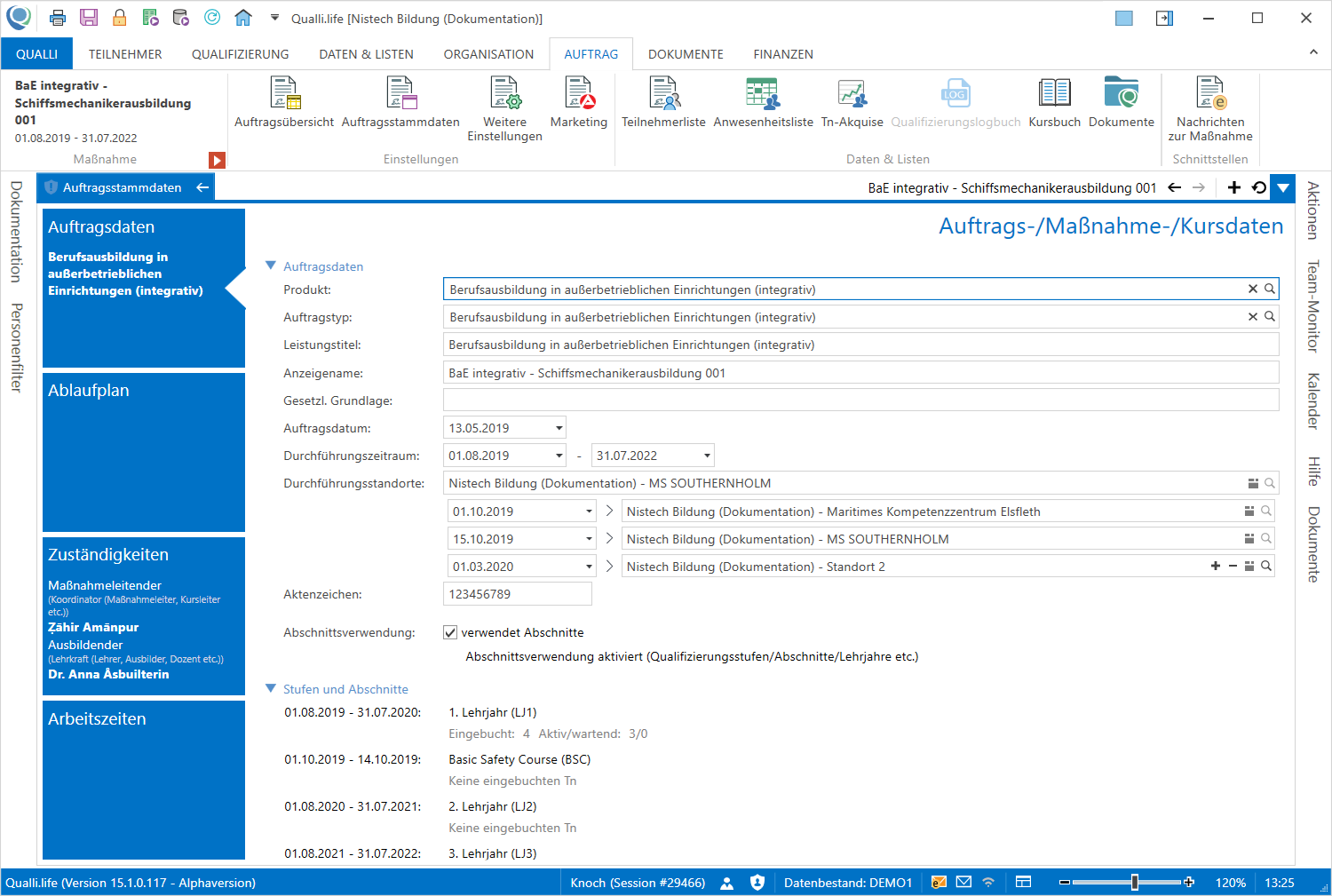Click the mail envelope icon in status bar
The width and height of the screenshot is (1332, 896).
[963, 882]
